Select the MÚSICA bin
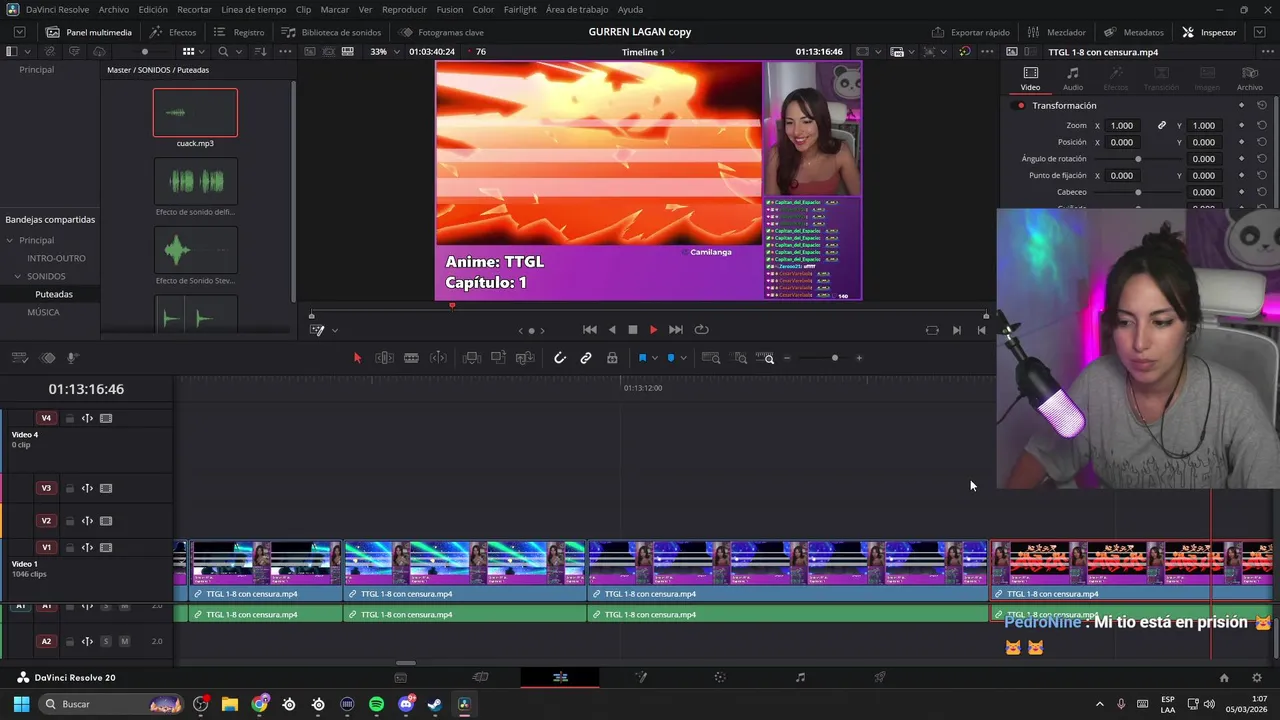Screen dimensions: 1280x720 pos(43,313)
